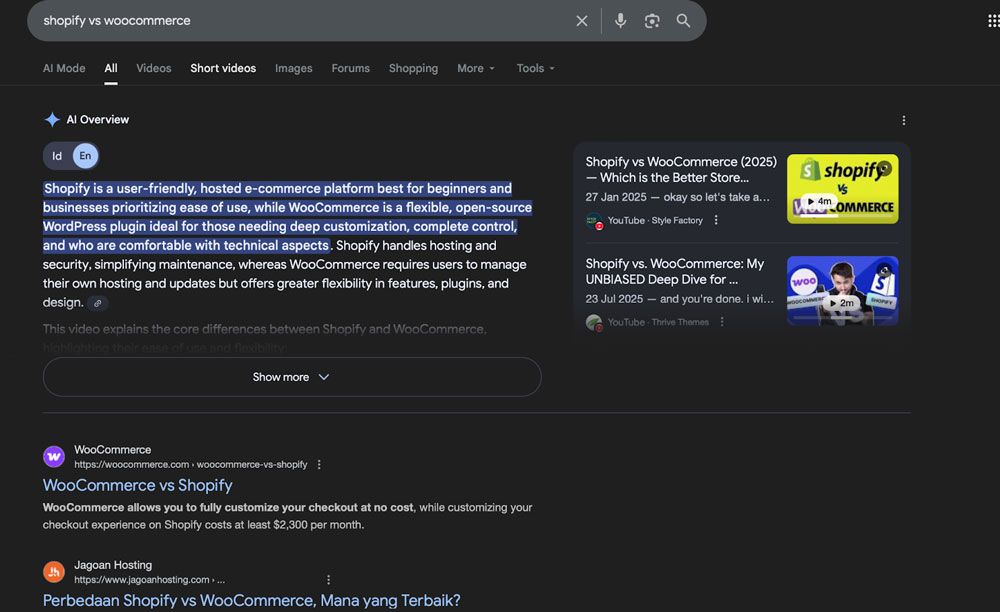Switch to the Images tab
This screenshot has width=1000, height=612.
(x=293, y=68)
